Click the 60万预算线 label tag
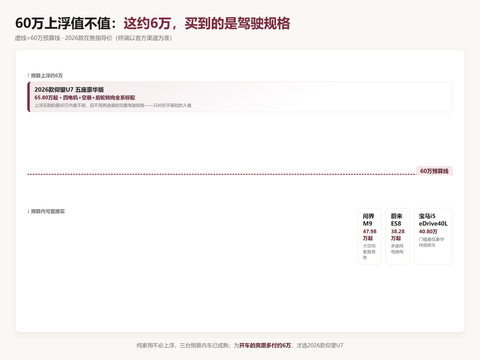This screenshot has height=360, width=480. [x=434, y=171]
